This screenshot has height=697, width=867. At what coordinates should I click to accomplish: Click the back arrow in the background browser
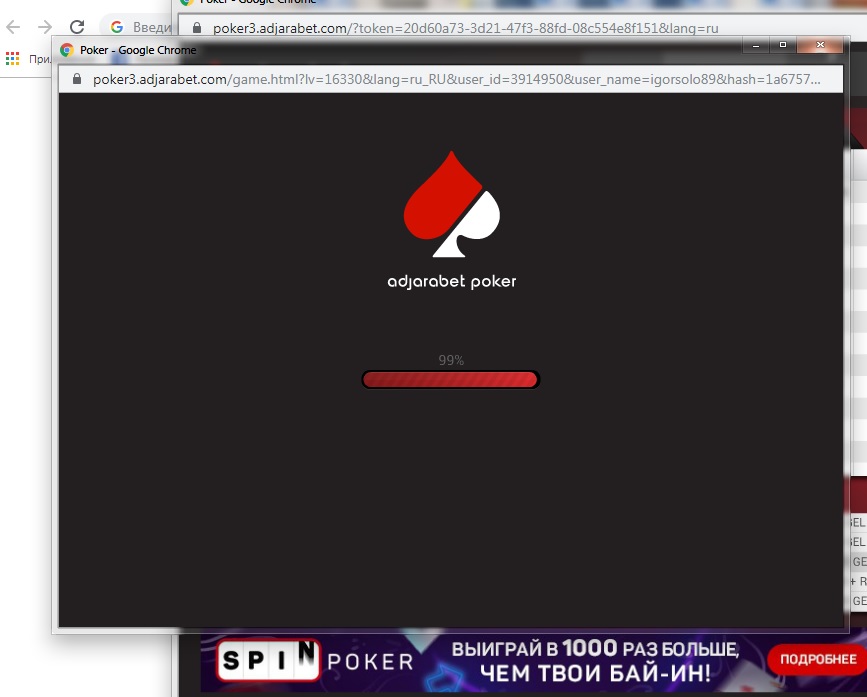pos(13,27)
